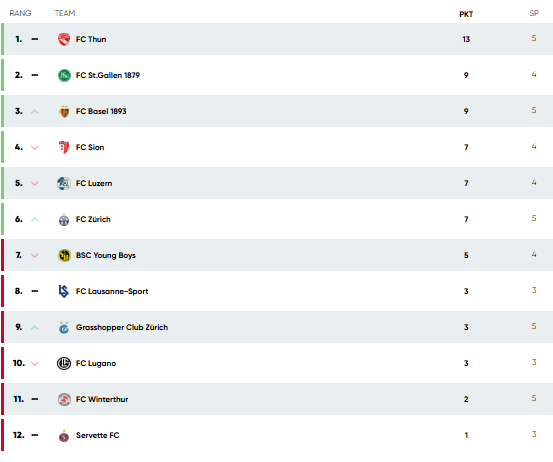Click the FC Lausanne-Sport LS logo

64,291
